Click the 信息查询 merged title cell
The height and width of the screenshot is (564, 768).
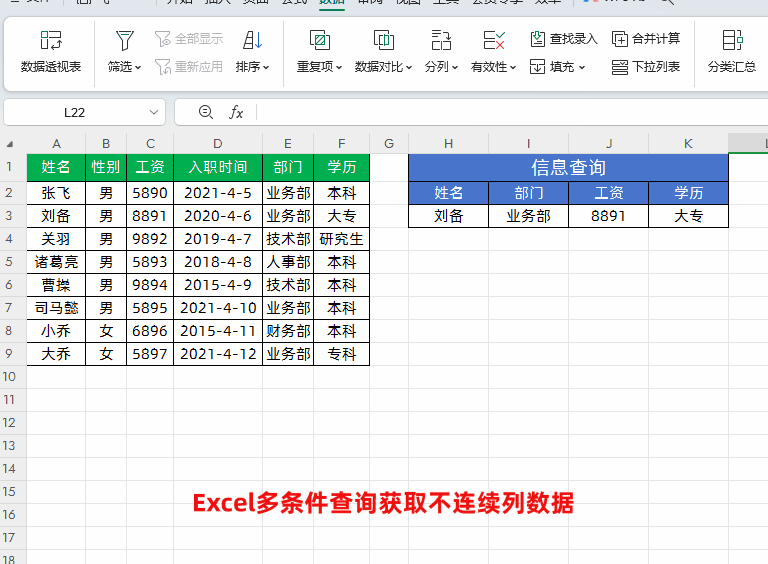point(568,167)
